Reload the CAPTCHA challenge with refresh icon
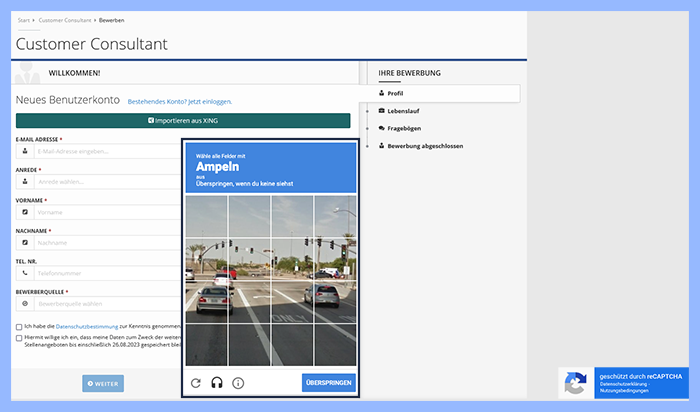Viewport: 700px width, 412px height. 196,383
